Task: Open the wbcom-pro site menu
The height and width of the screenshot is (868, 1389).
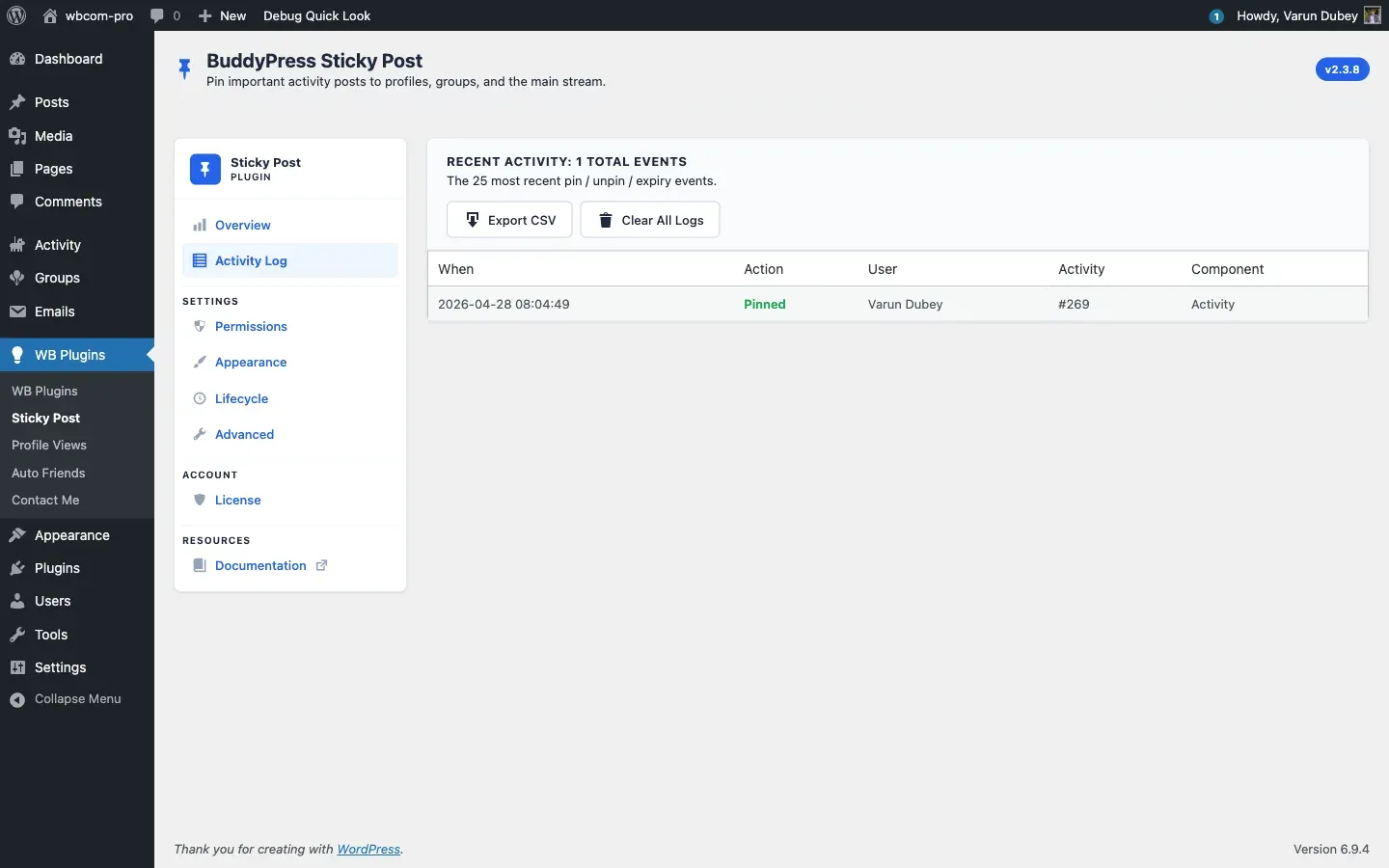Action: point(88,15)
